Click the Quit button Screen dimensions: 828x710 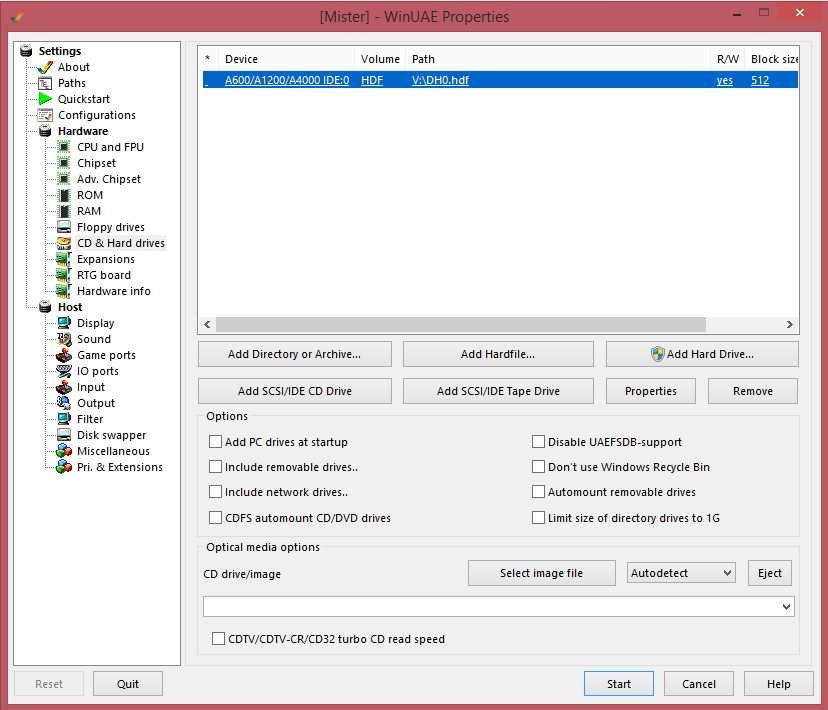(128, 684)
